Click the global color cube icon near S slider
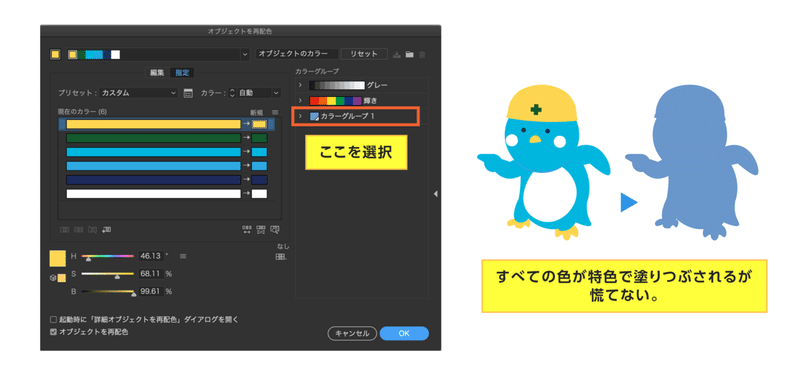800x375 pixels. pos(53,278)
